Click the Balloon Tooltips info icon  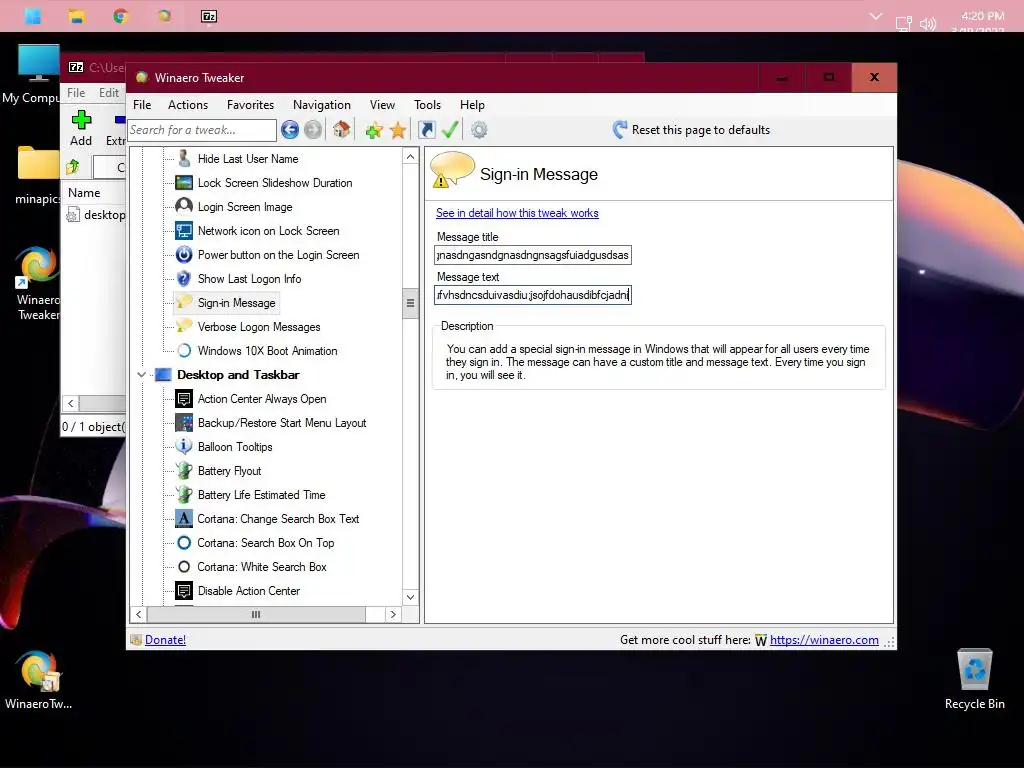click(184, 446)
